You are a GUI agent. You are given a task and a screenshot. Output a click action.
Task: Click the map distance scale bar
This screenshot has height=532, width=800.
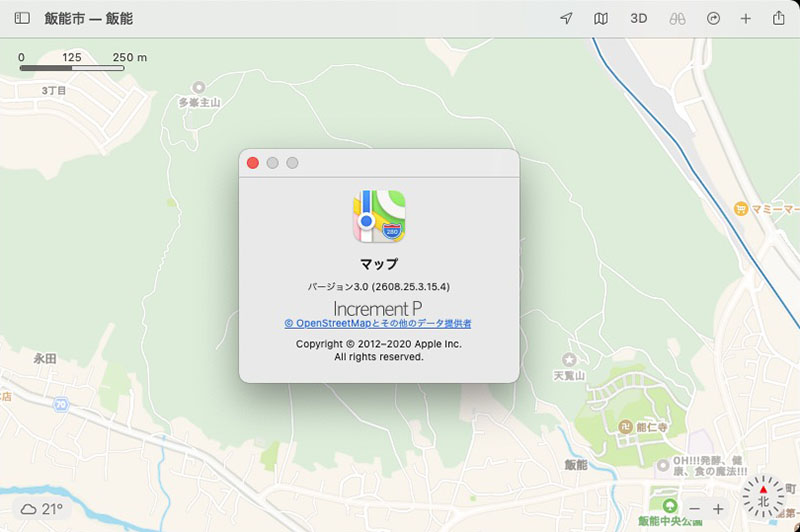click(72, 68)
